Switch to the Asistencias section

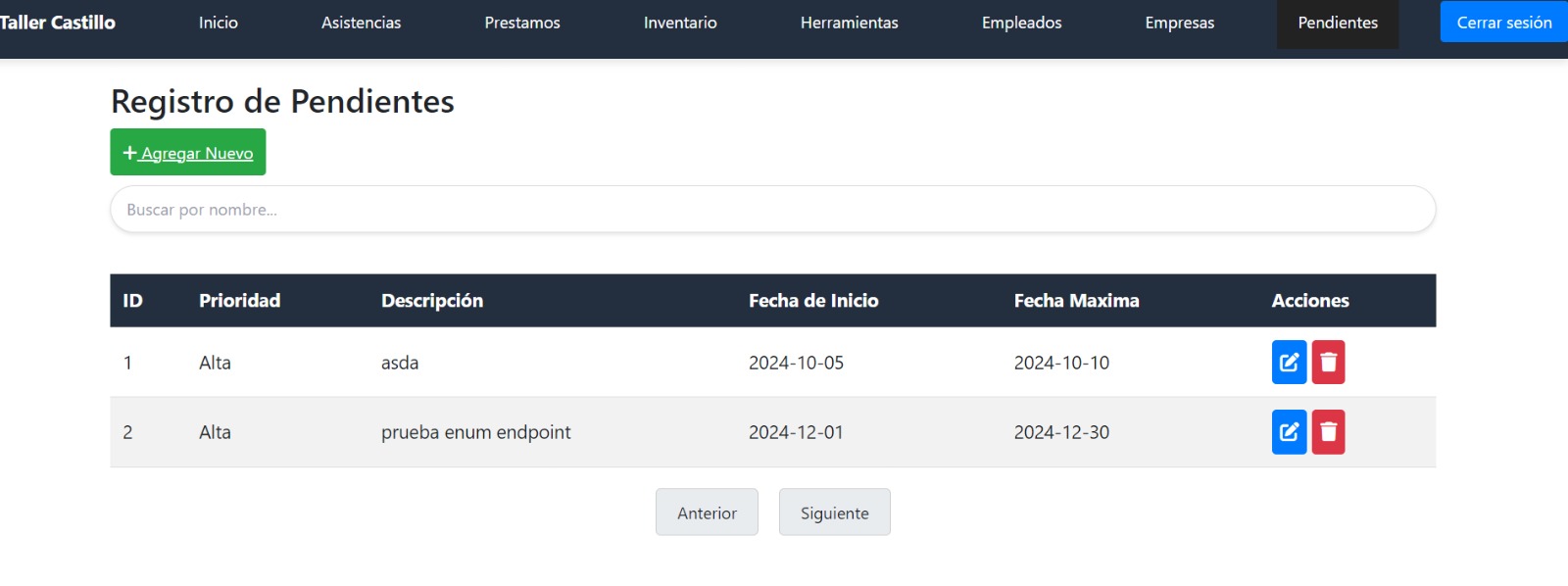(361, 23)
